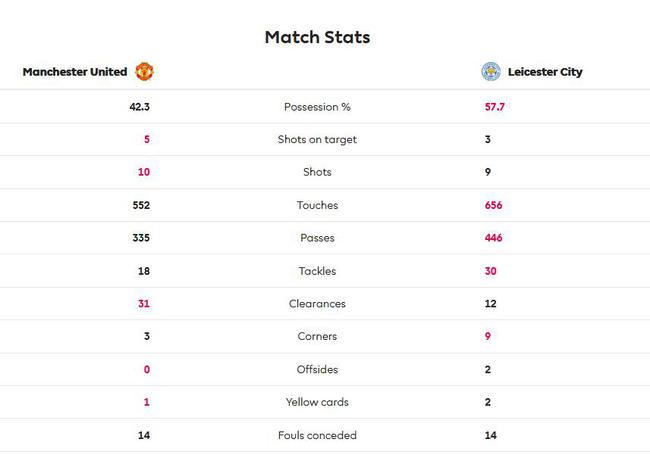Viewport: 650px width, 461px height.
Task: Click Leicester's 57.7 possession value
Action: pyautogui.click(x=495, y=107)
